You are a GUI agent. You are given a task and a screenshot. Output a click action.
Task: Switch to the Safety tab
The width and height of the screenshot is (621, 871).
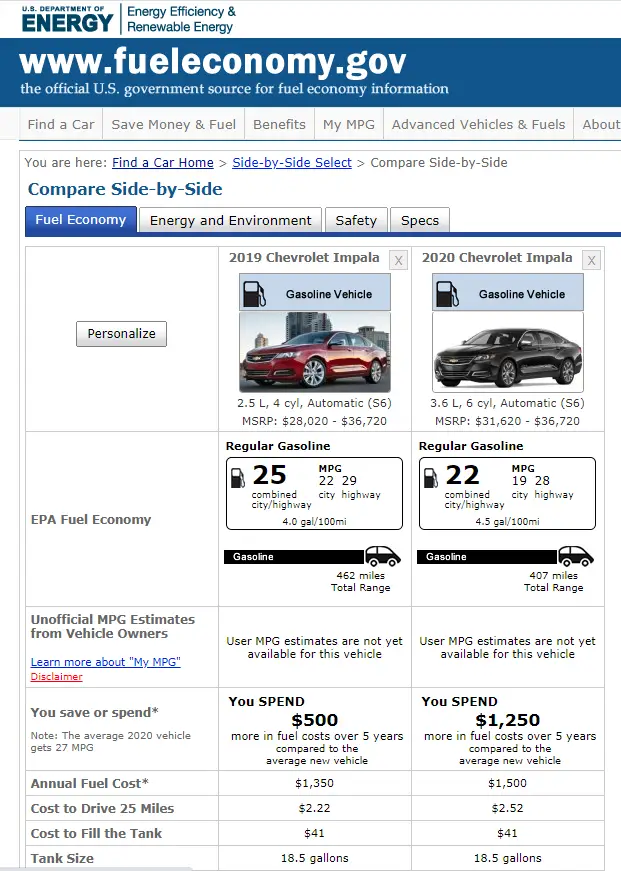356,221
